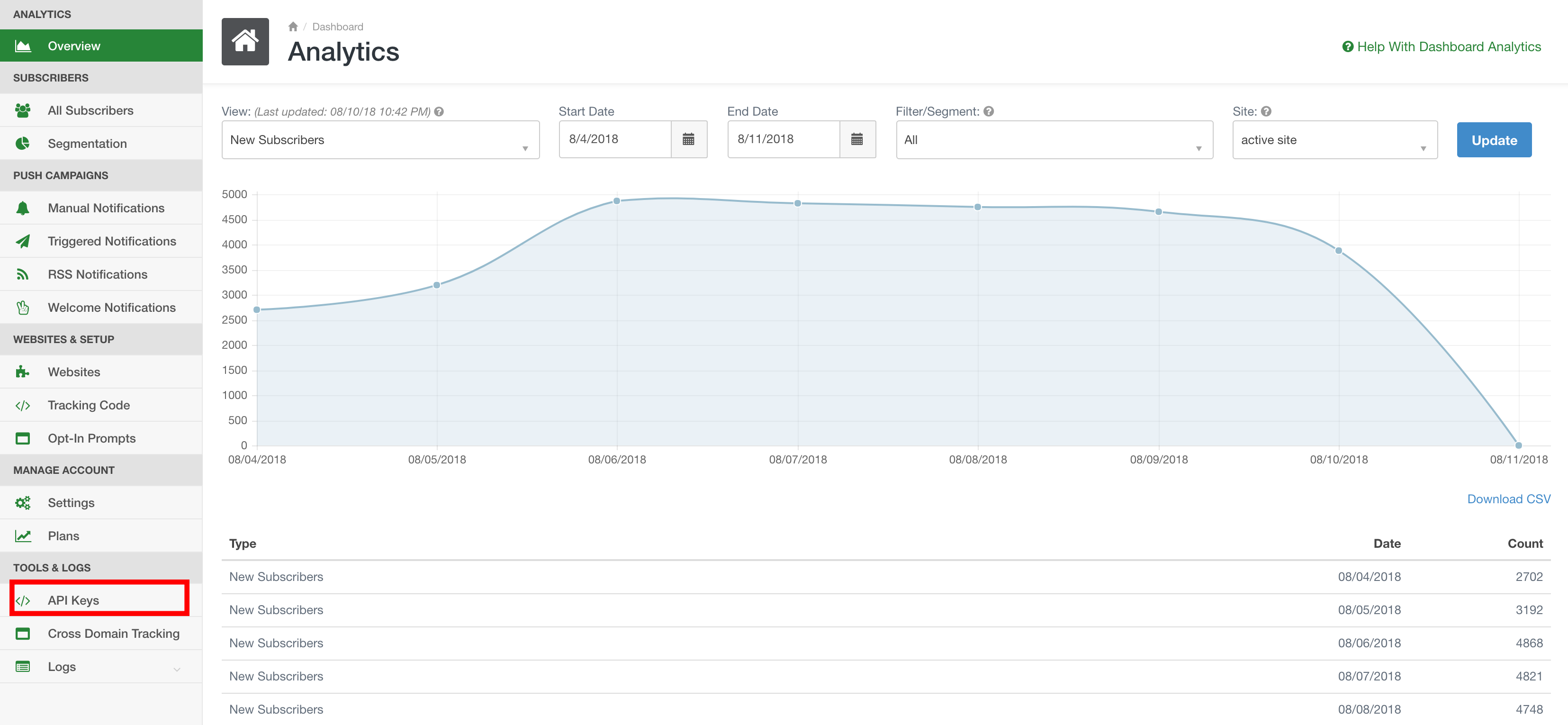Open API Keys in sidebar
This screenshot has height=725, width=1568.
click(x=73, y=600)
